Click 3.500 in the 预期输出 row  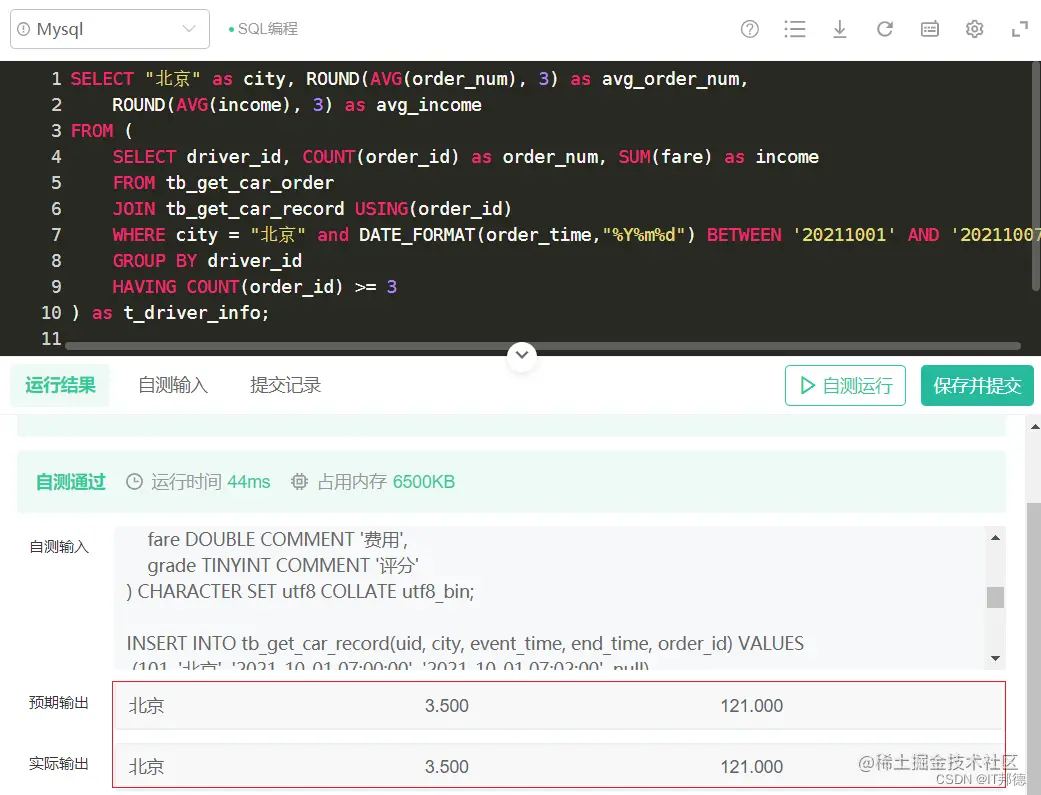[447, 706]
